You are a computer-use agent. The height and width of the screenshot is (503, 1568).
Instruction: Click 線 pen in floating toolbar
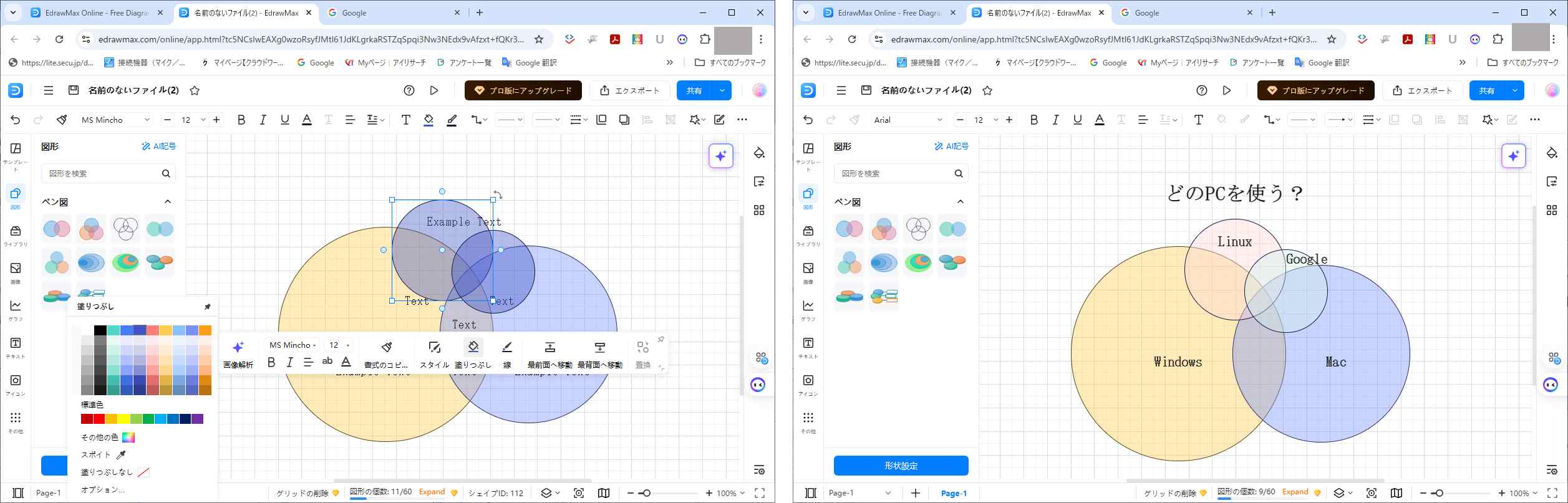[x=507, y=354]
